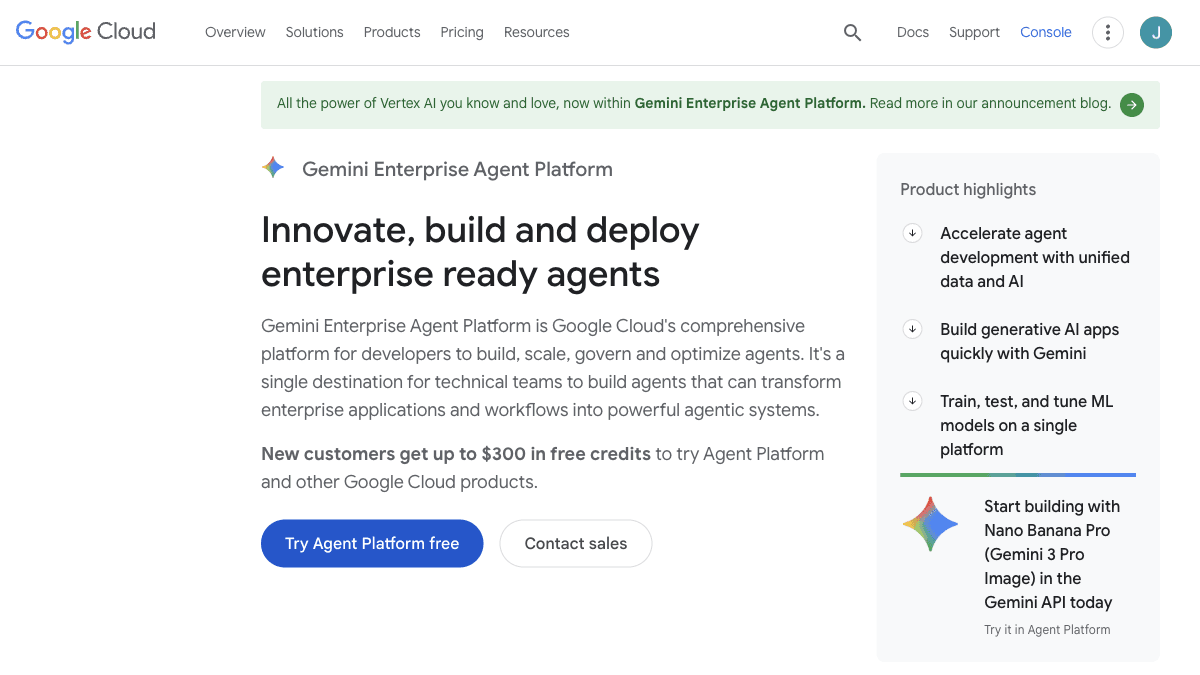Viewport: 1200px width, 675px height.
Task: Open the J account avatar
Action: click(1156, 32)
